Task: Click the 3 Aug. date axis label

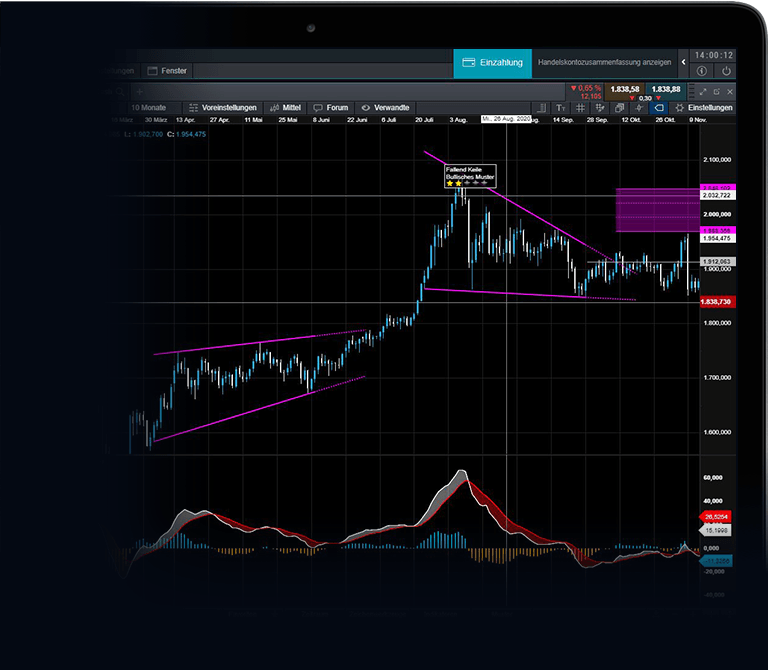Action: (x=458, y=120)
